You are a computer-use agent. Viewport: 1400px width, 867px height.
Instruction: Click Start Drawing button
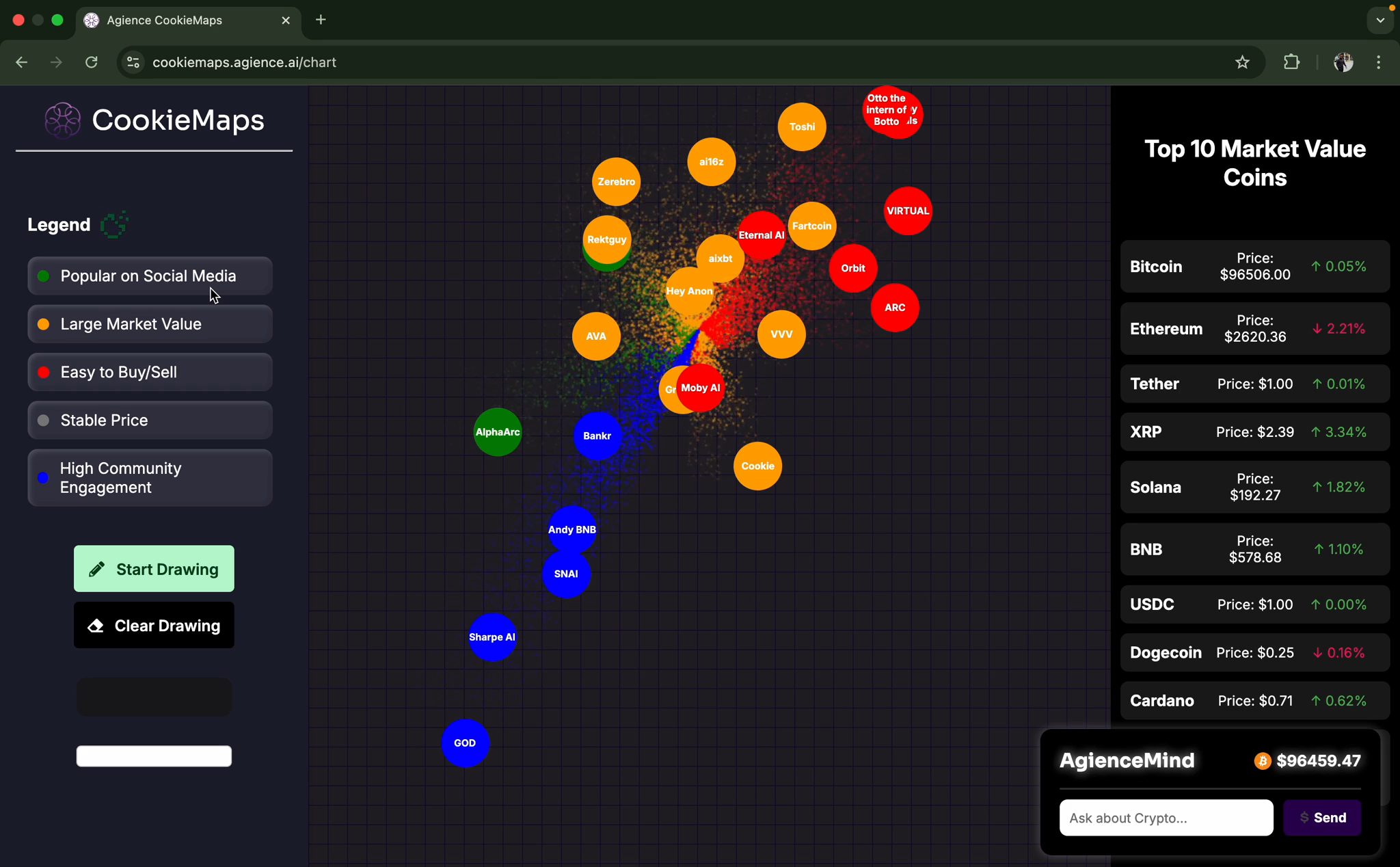click(154, 569)
